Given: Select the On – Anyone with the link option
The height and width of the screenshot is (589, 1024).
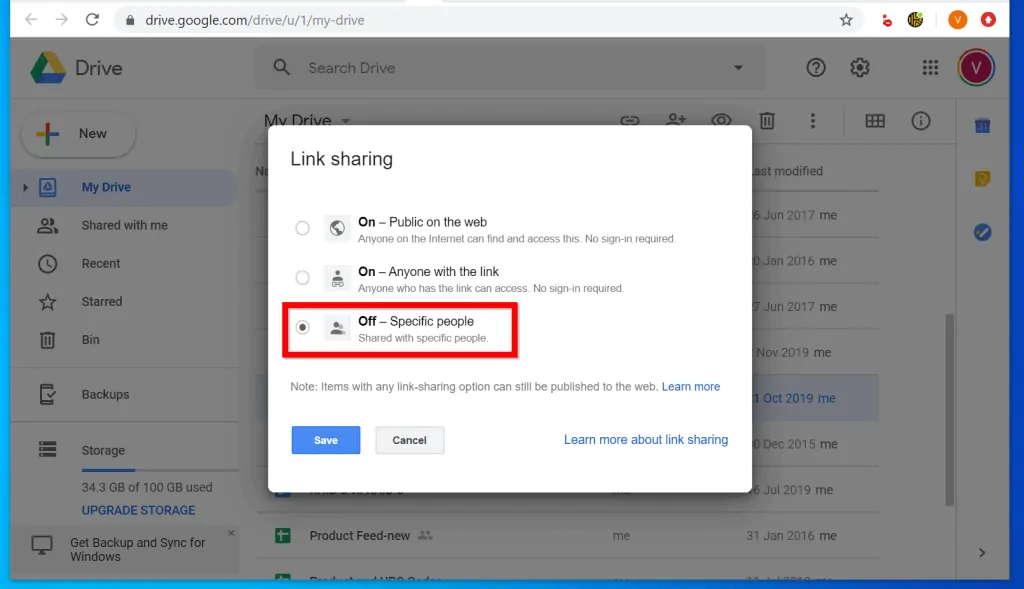Looking at the screenshot, I should 303,278.
